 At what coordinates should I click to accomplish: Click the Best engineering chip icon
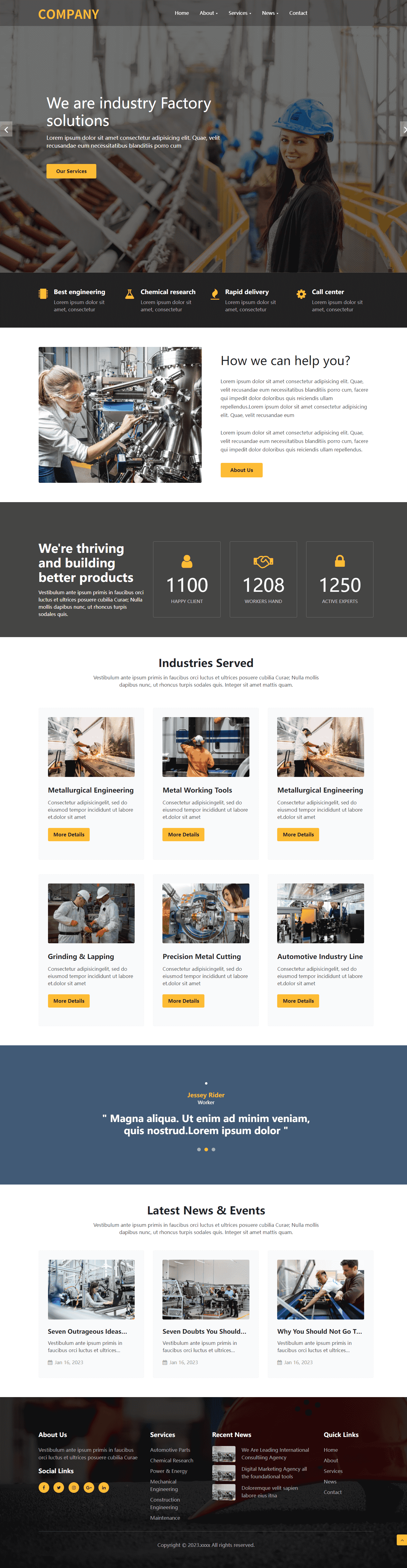[43, 293]
